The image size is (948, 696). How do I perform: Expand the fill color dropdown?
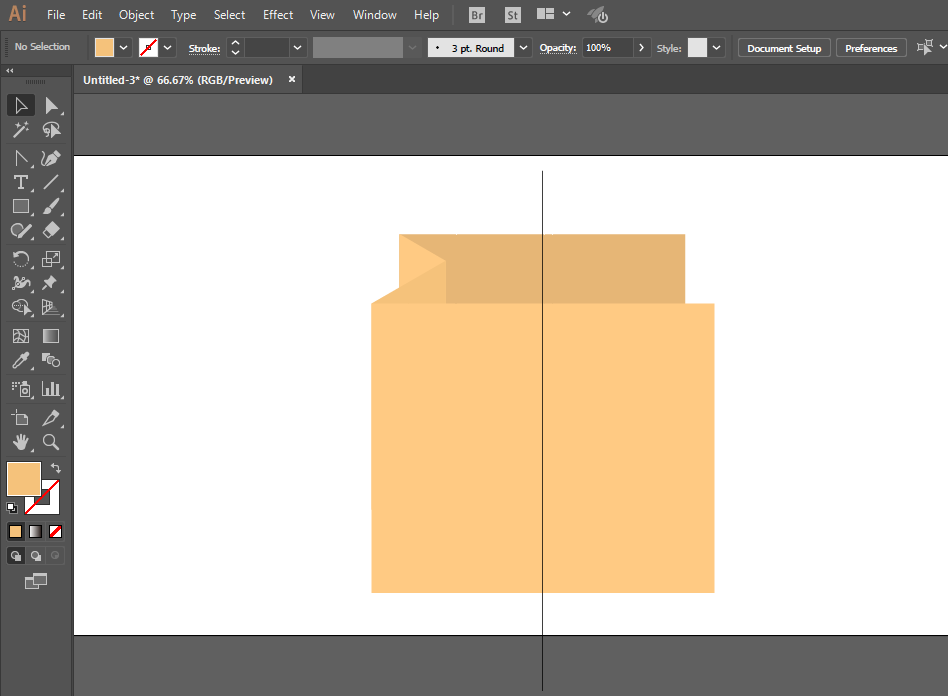[123, 48]
